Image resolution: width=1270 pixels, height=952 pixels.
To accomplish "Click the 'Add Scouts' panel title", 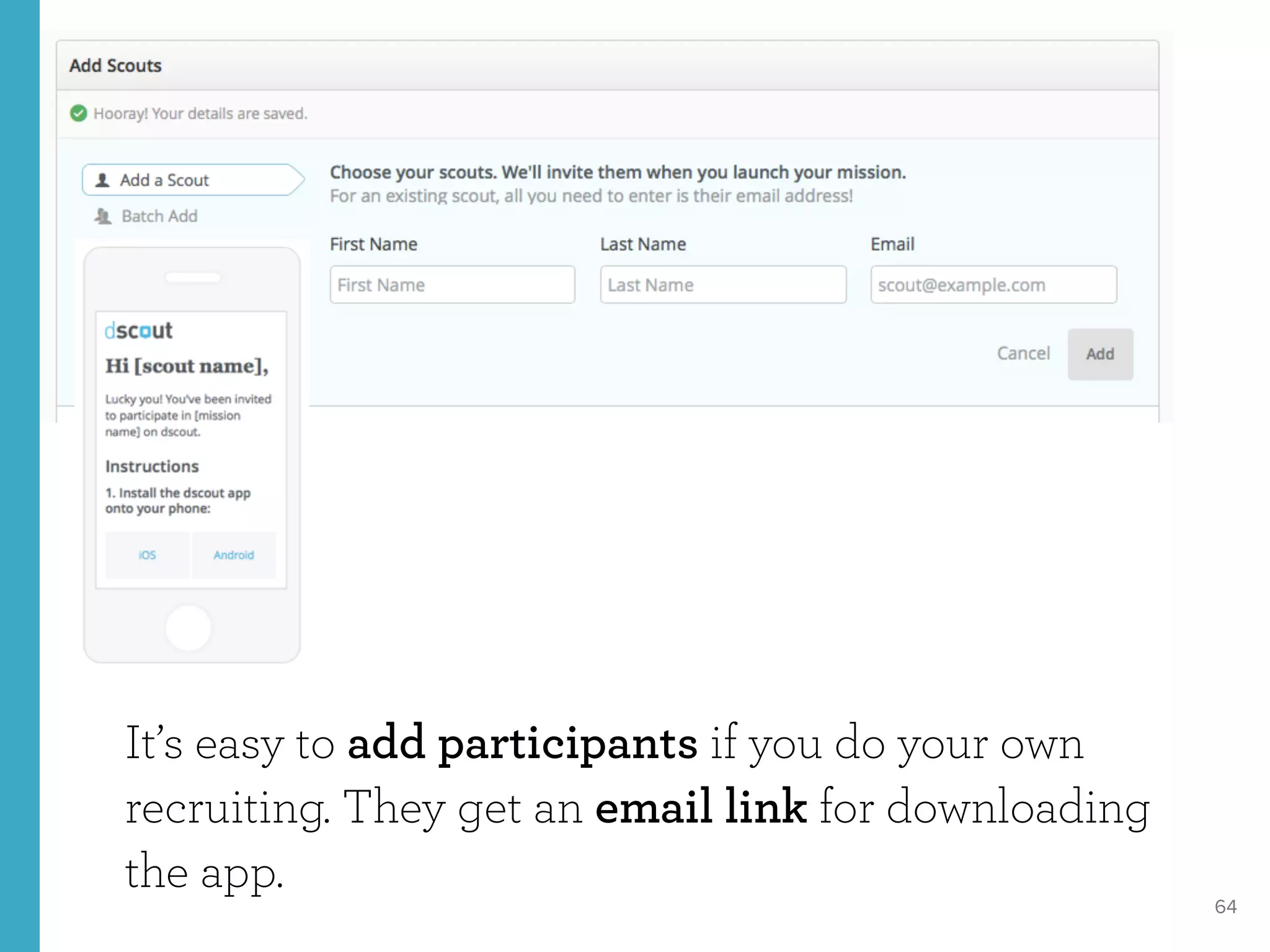I will pyautogui.click(x=115, y=65).
